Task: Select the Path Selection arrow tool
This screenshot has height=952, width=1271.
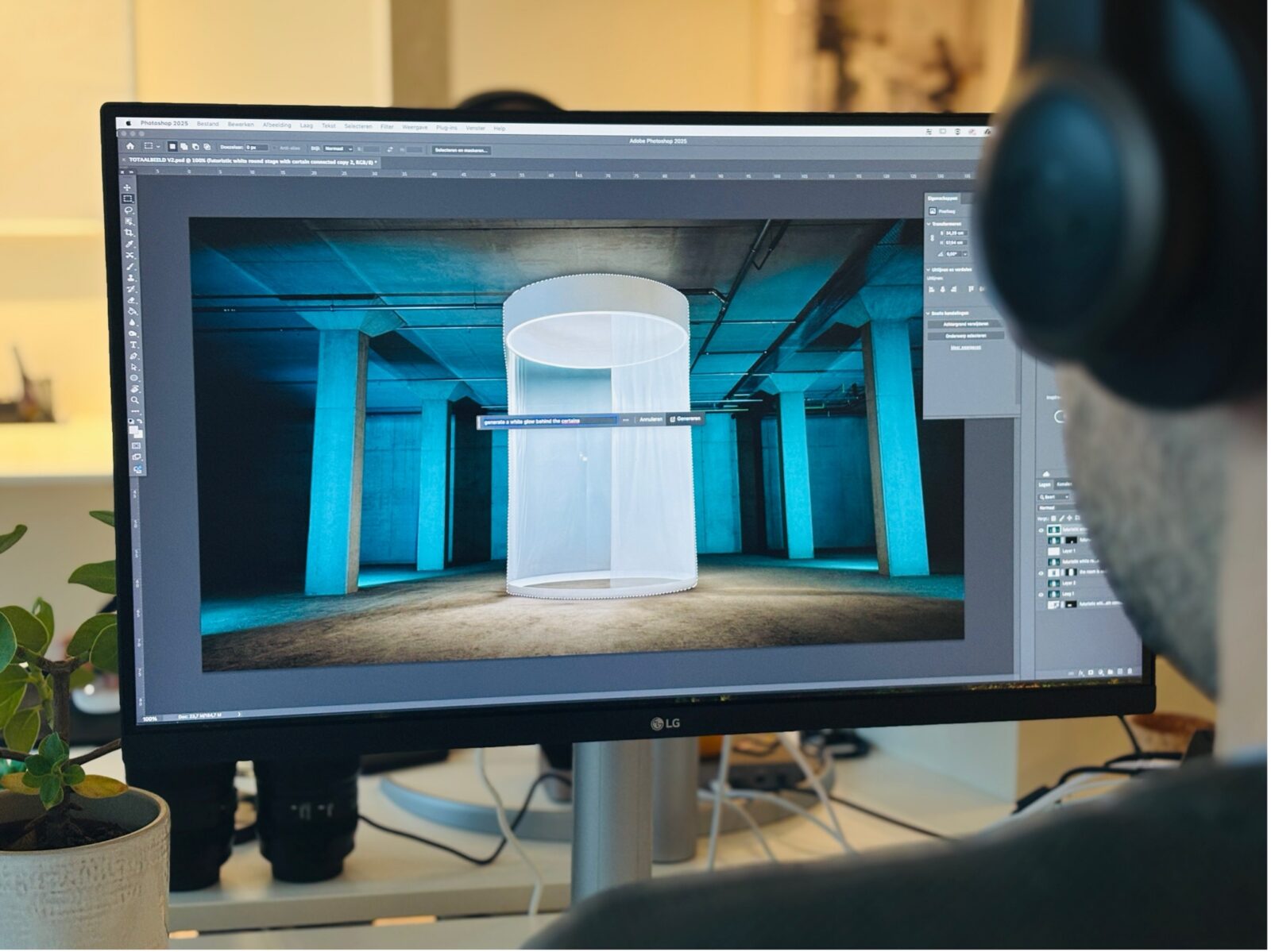Action: pos(134,367)
